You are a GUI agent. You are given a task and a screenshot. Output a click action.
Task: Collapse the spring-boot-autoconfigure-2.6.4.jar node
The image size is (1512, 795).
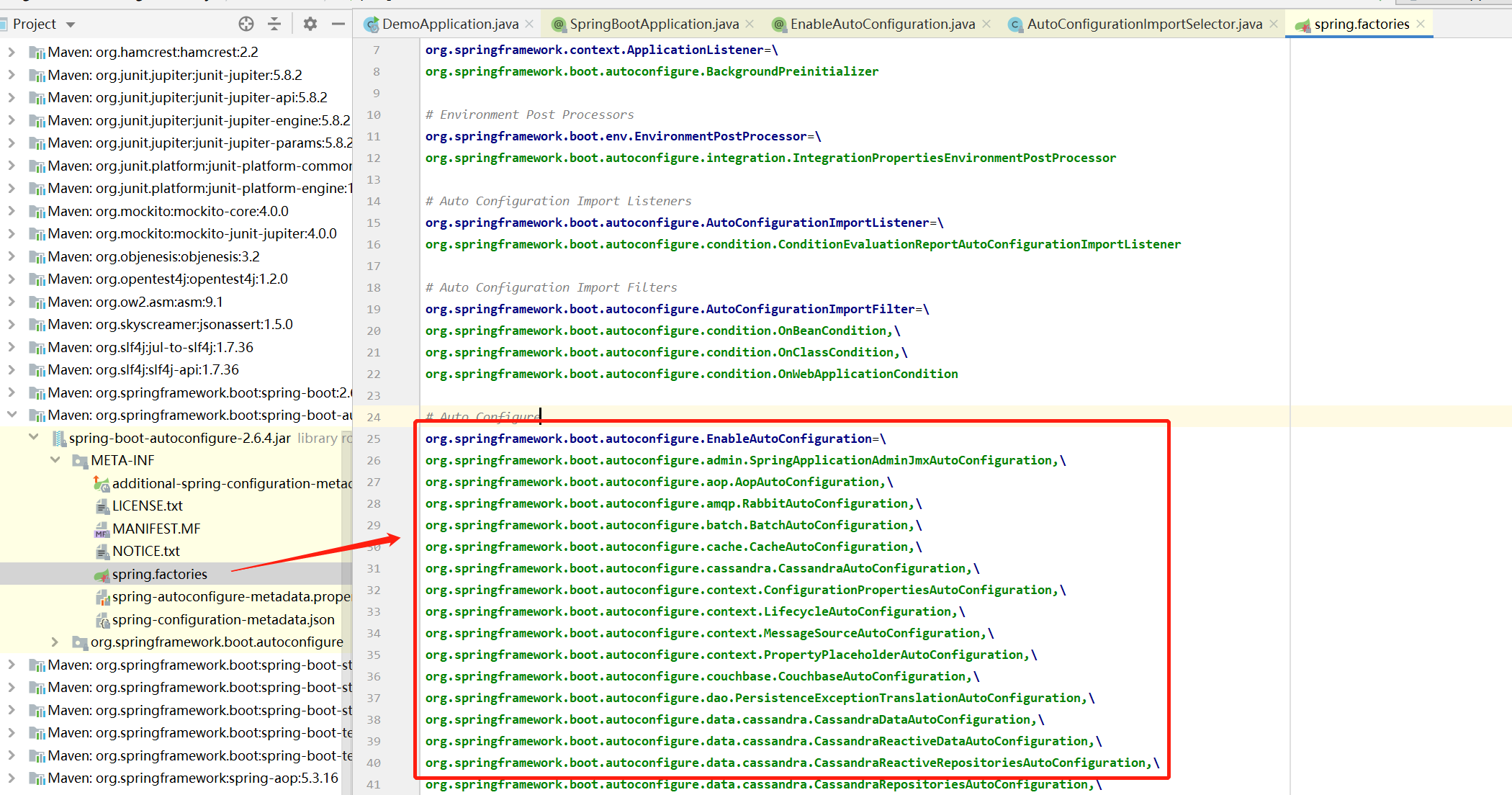pos(34,437)
